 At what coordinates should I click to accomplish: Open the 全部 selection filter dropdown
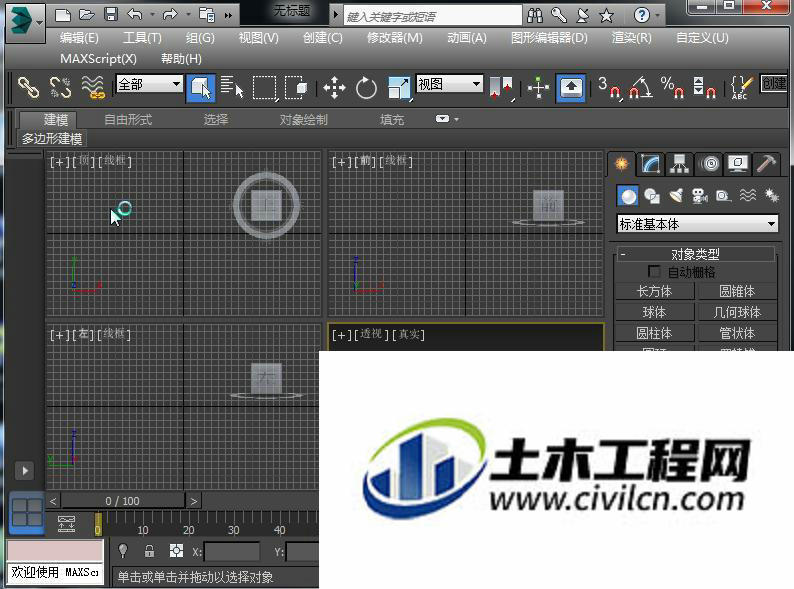[x=149, y=84]
